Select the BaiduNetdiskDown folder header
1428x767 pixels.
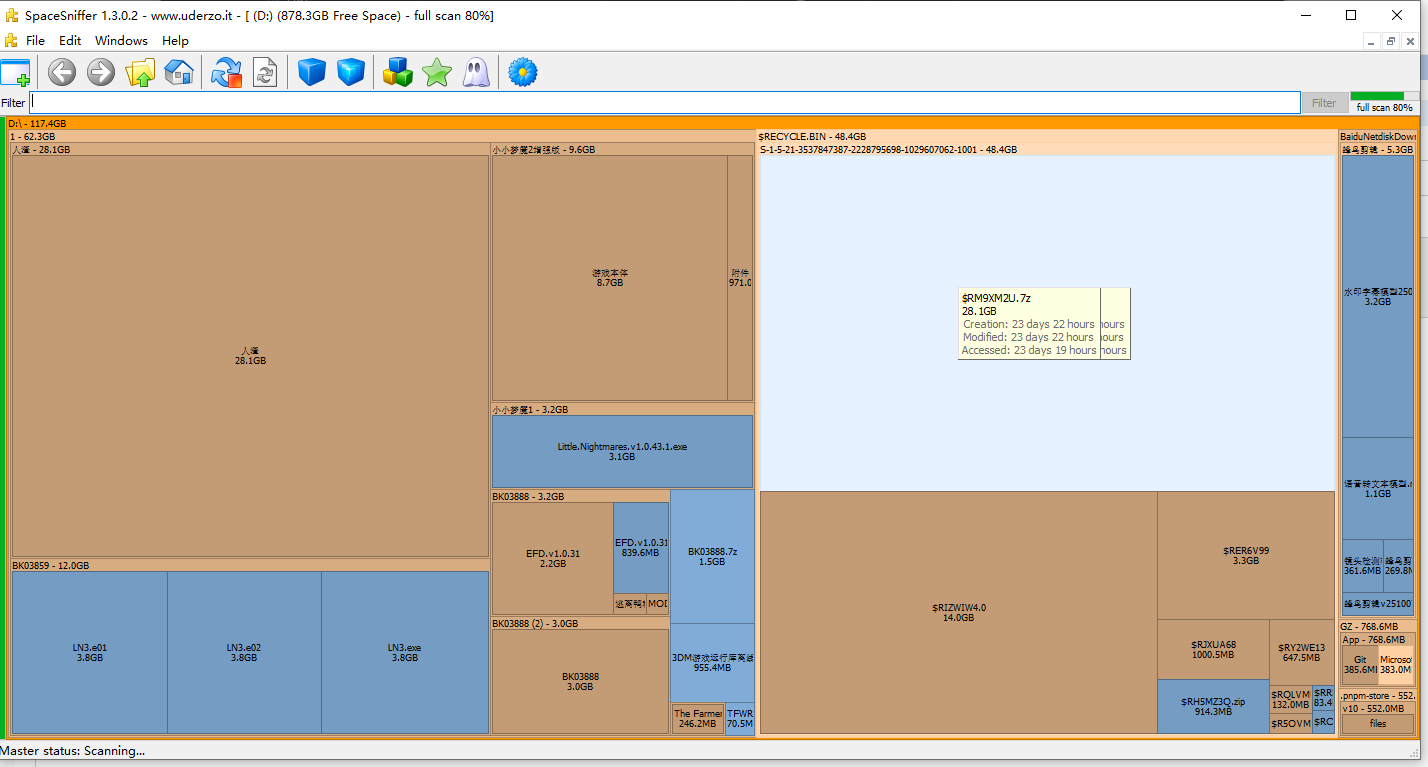(1377, 136)
